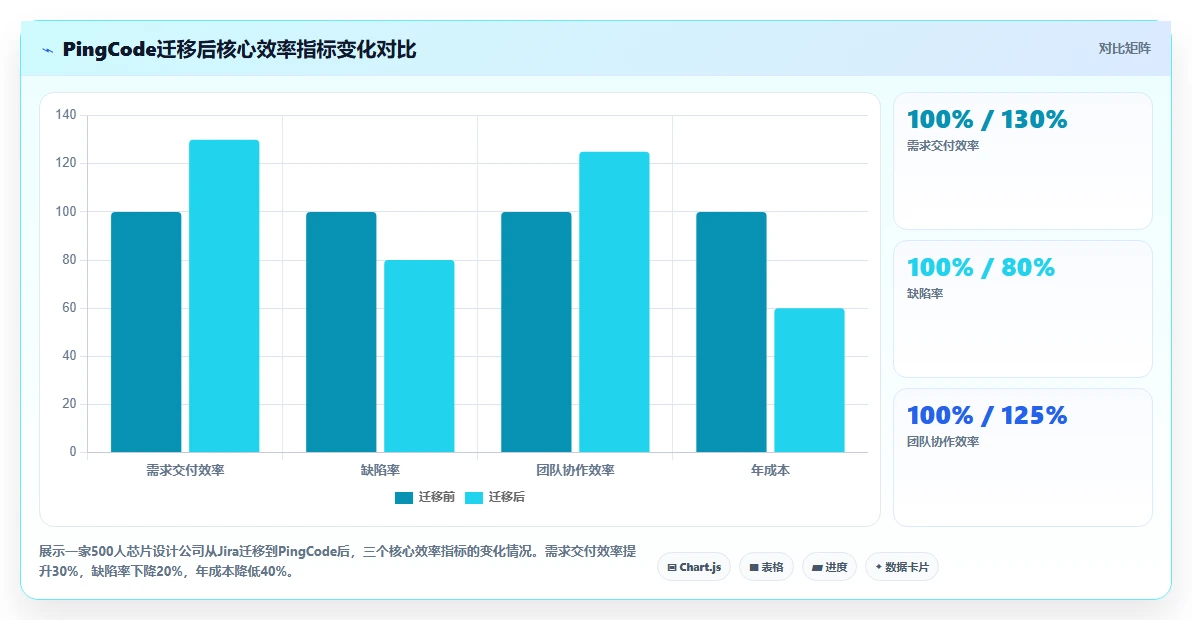Click the light cyan 迁移后 legend swatch
Viewport: 1192px width, 620px height.
click(474, 498)
